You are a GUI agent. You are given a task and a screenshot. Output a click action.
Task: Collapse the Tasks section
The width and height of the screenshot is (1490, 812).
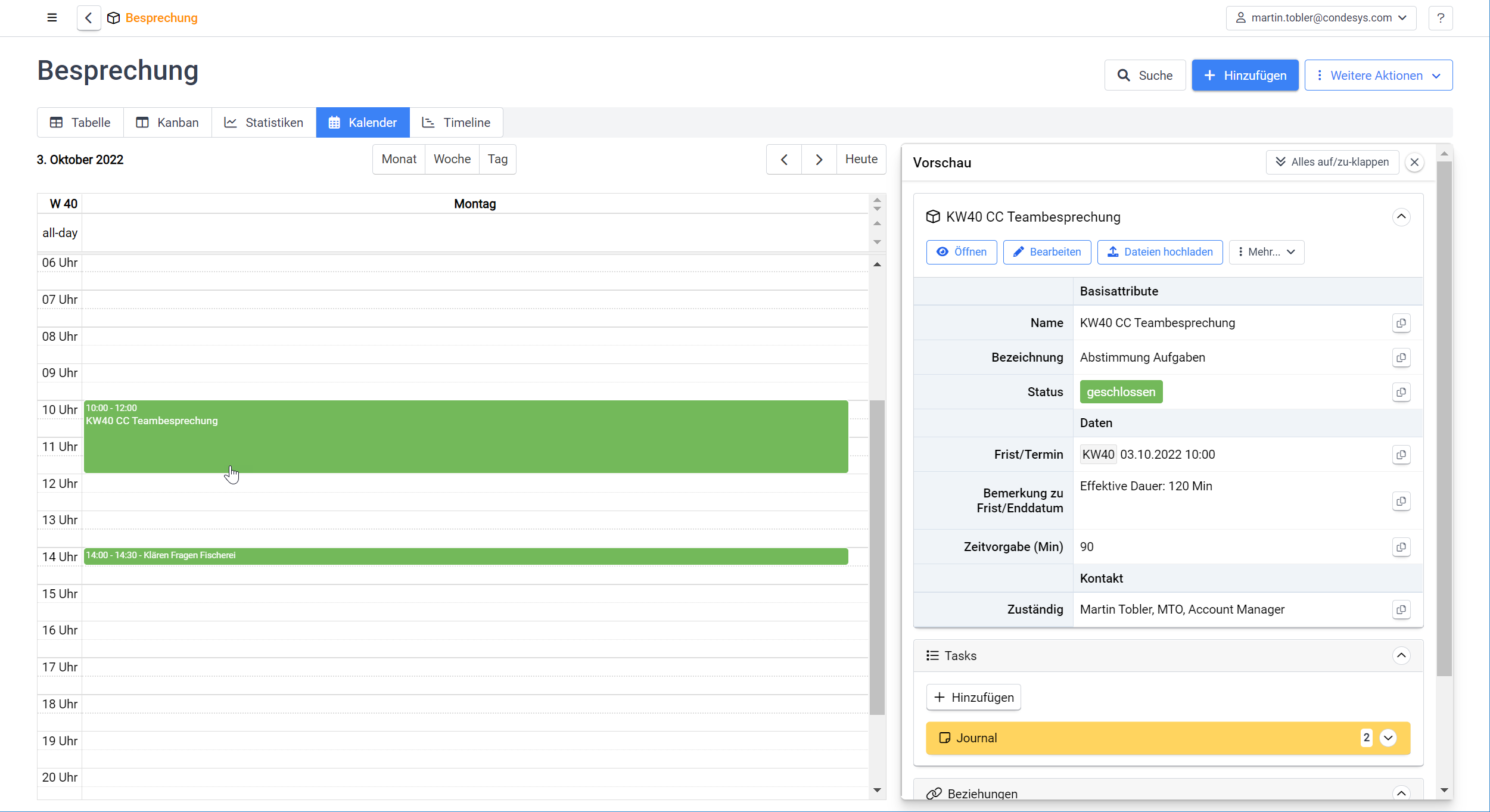point(1401,655)
